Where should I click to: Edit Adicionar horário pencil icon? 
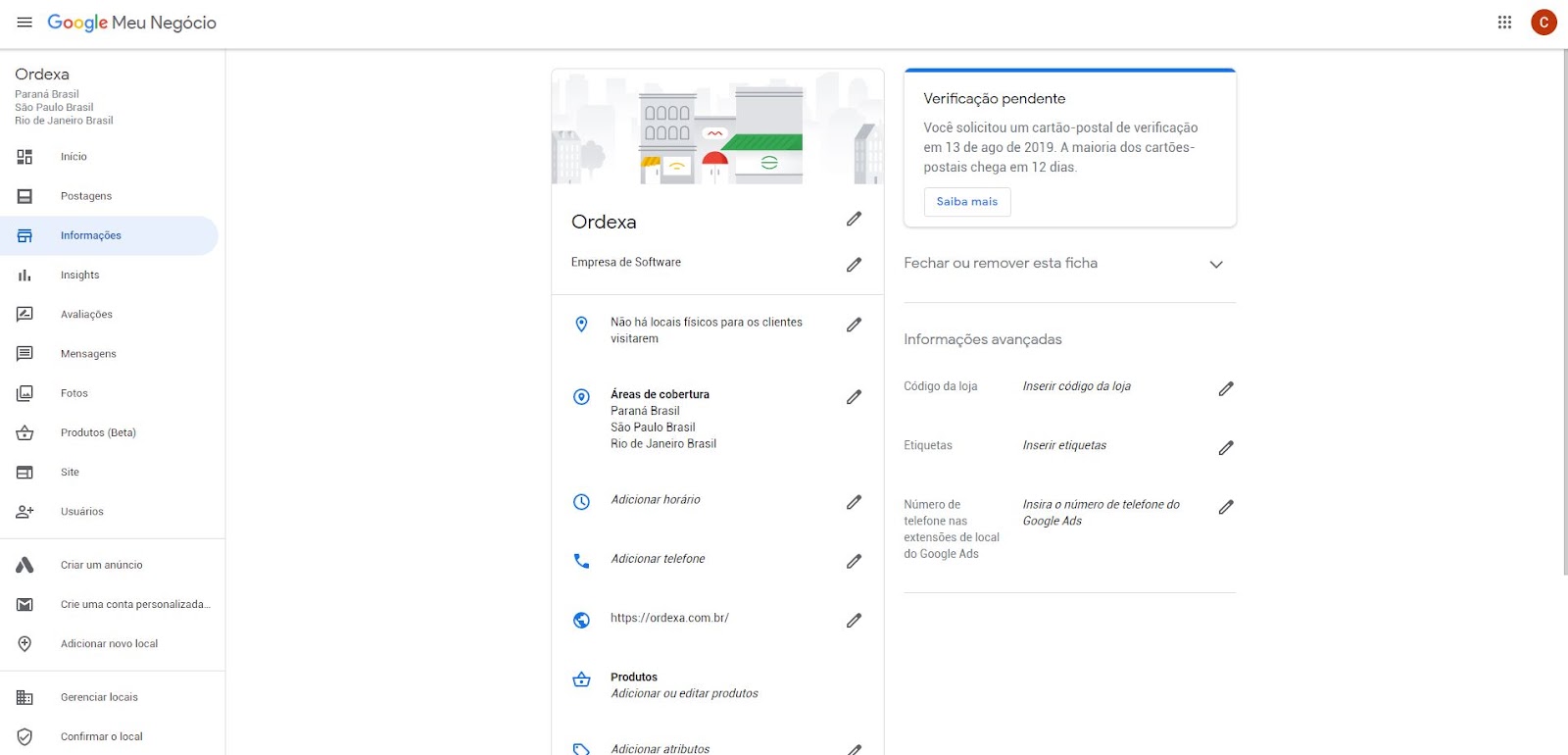pyautogui.click(x=854, y=502)
